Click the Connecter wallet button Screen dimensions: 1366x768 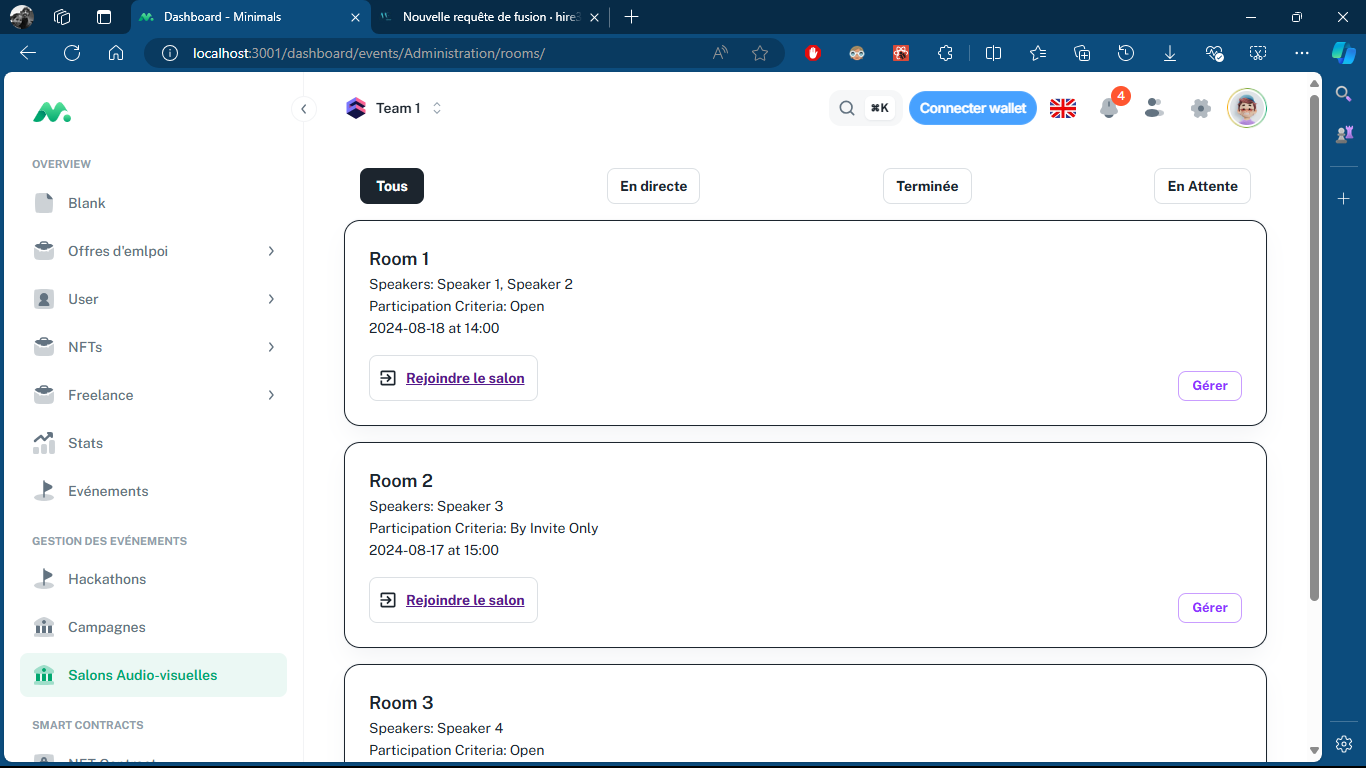tap(973, 108)
